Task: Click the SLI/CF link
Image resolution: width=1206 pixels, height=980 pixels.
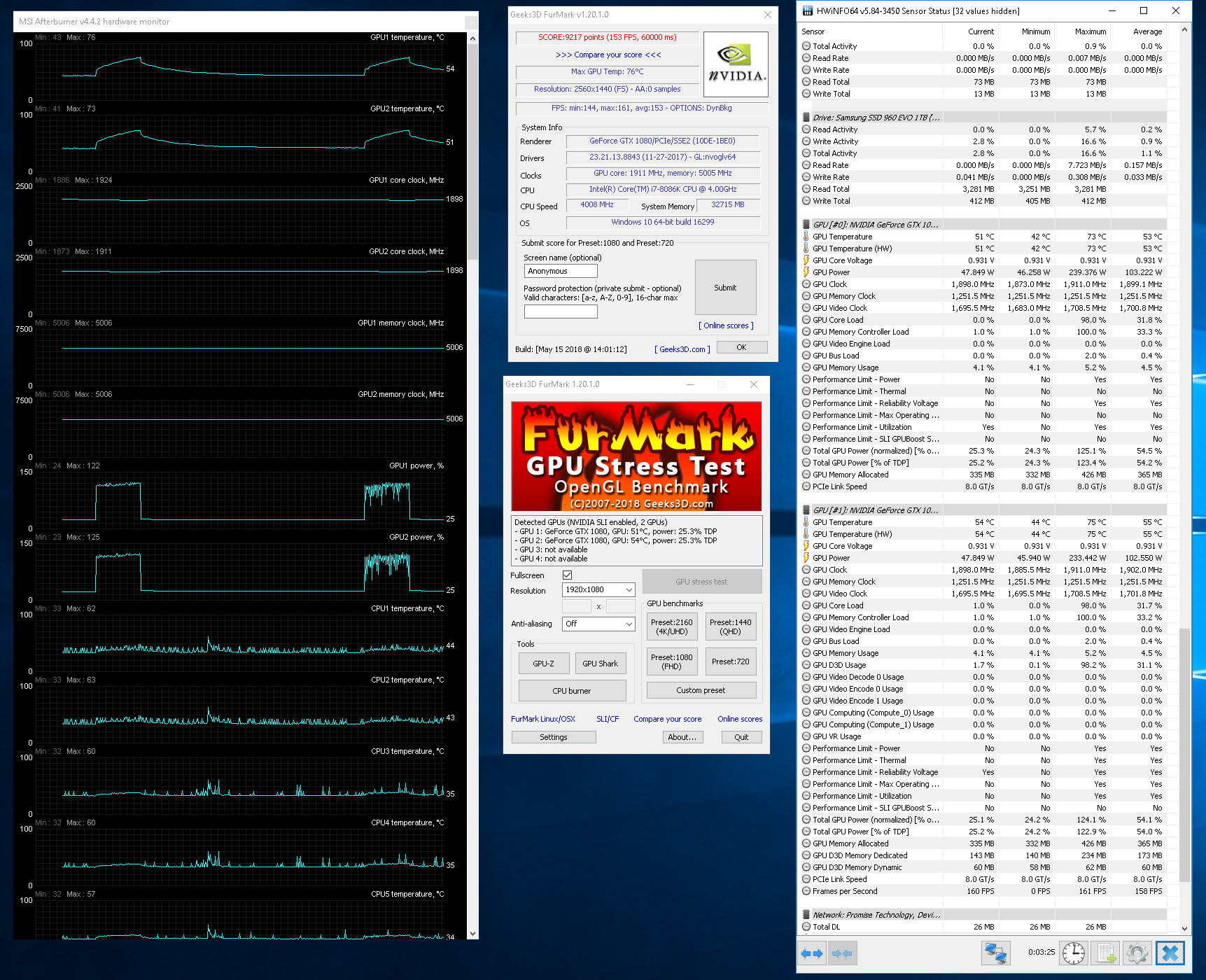Action: 608,719
